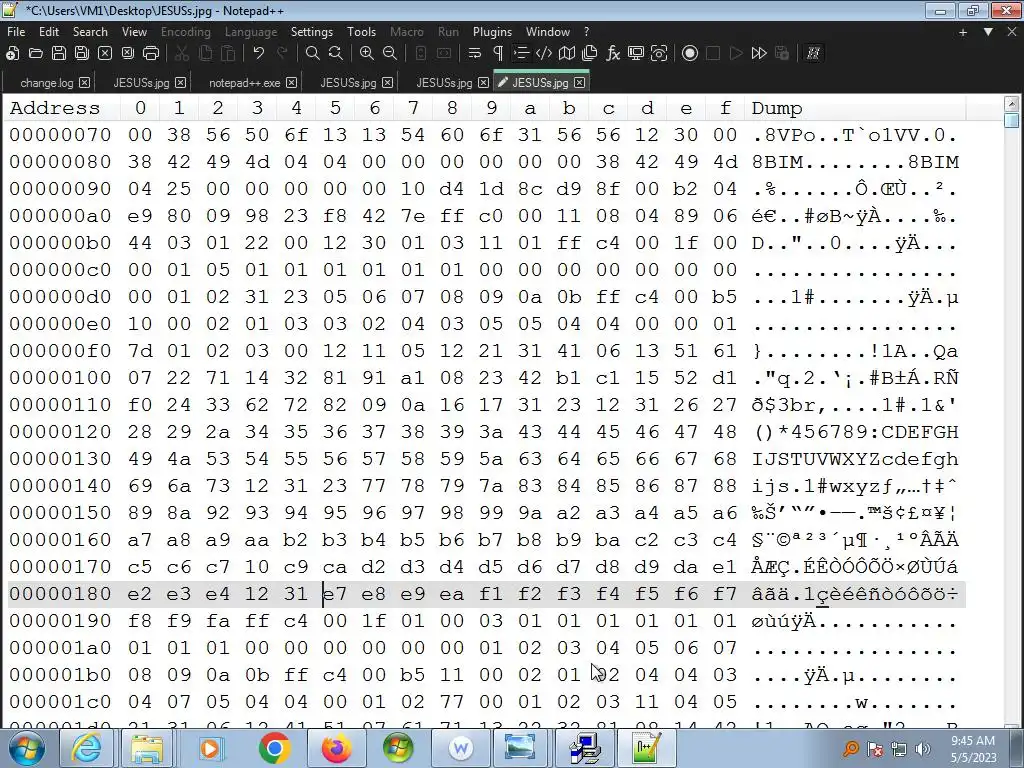1024x768 pixels.
Task: Click the Cut scissors icon
Action: [x=182, y=54]
